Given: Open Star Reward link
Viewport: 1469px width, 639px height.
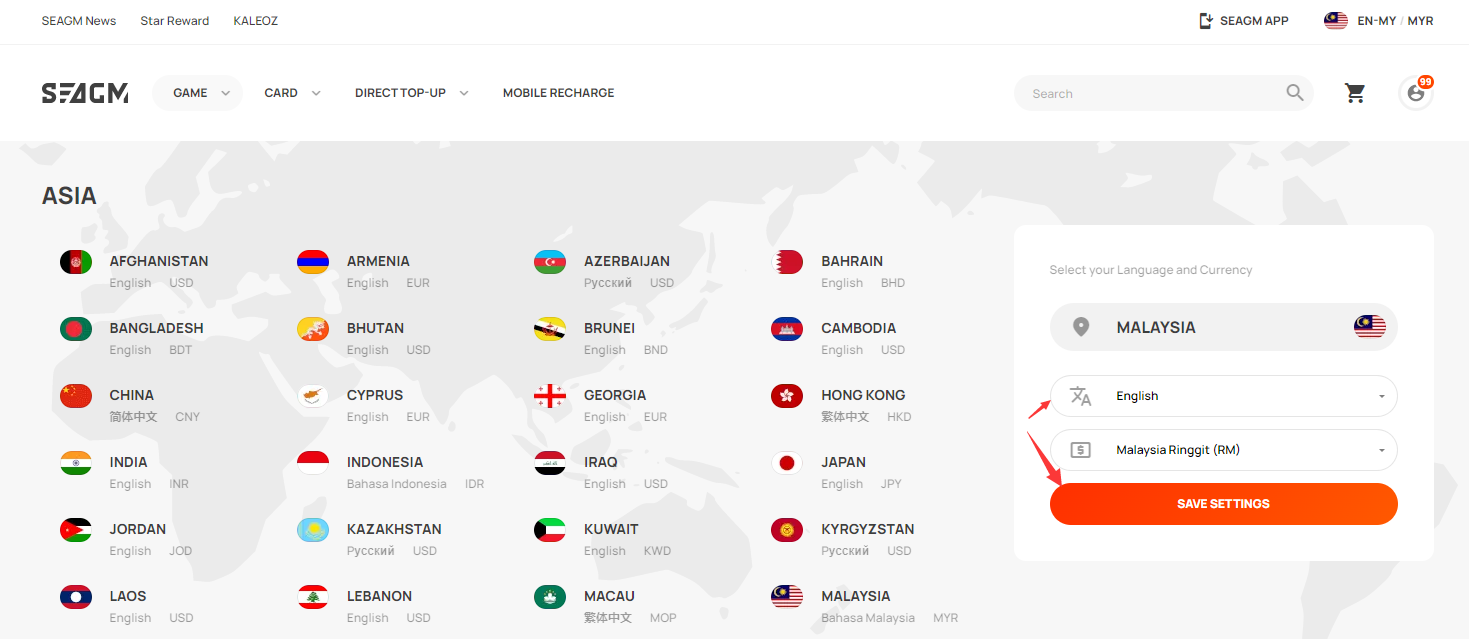Looking at the screenshot, I should [175, 21].
